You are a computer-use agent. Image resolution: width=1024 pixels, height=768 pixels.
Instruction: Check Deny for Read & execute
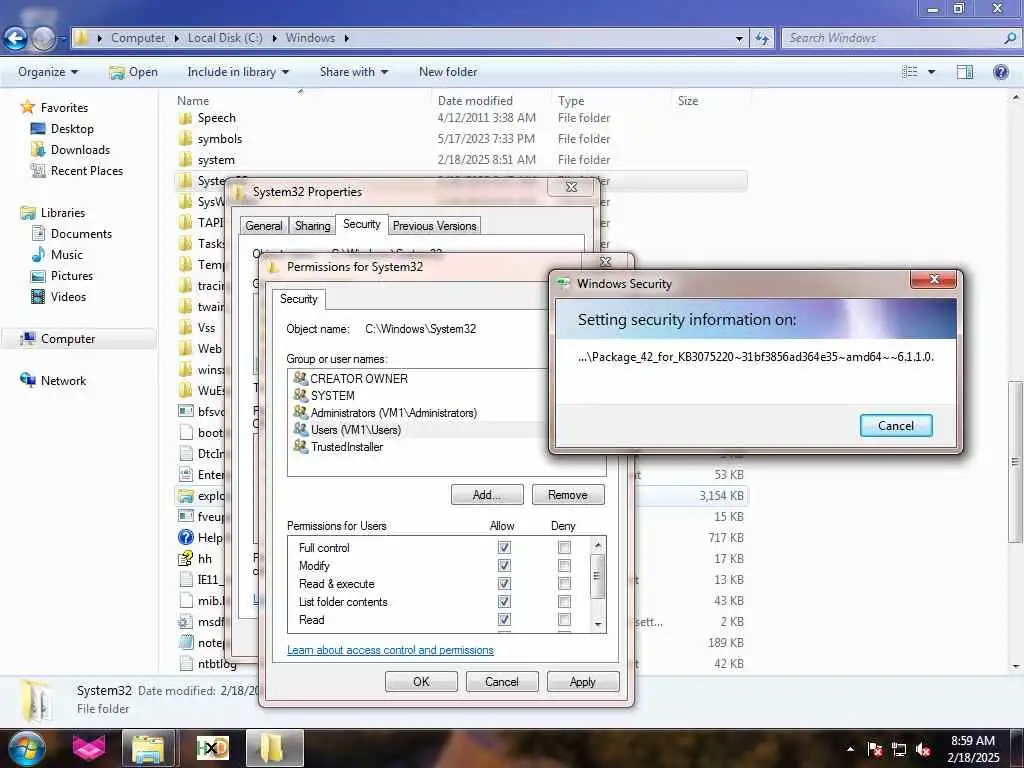tap(564, 583)
